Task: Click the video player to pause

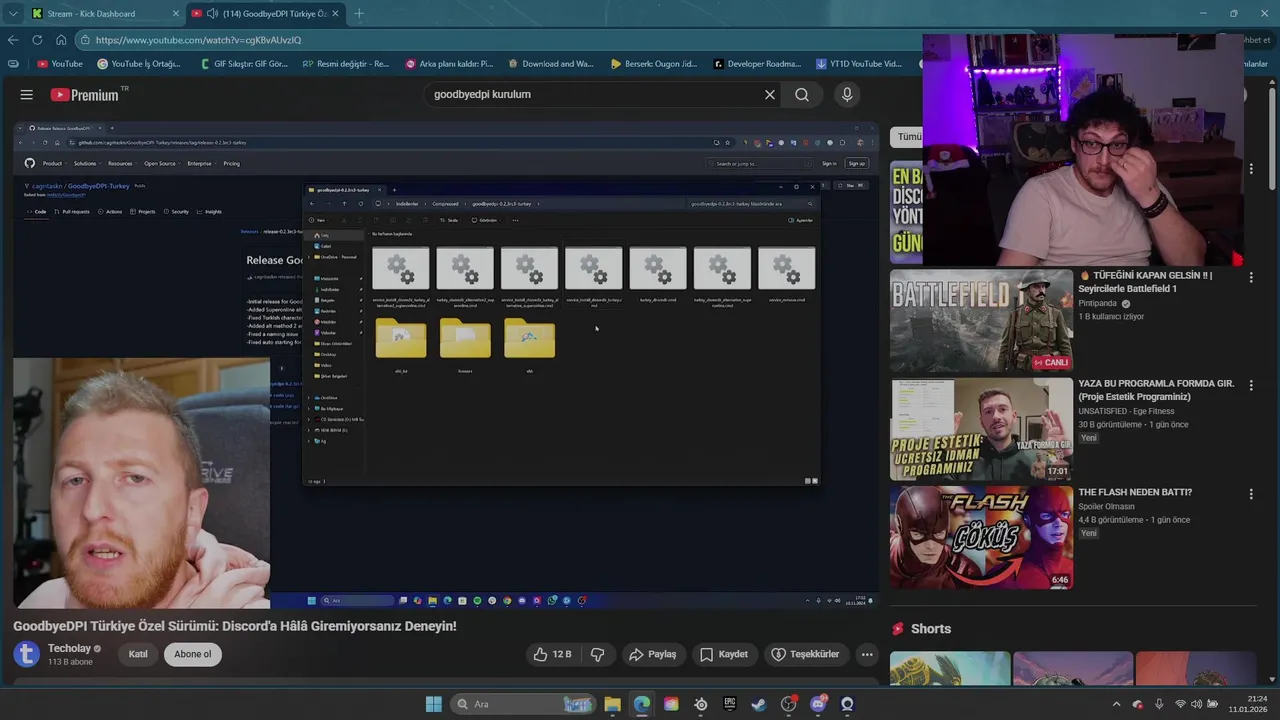Action: pyautogui.click(x=445, y=365)
